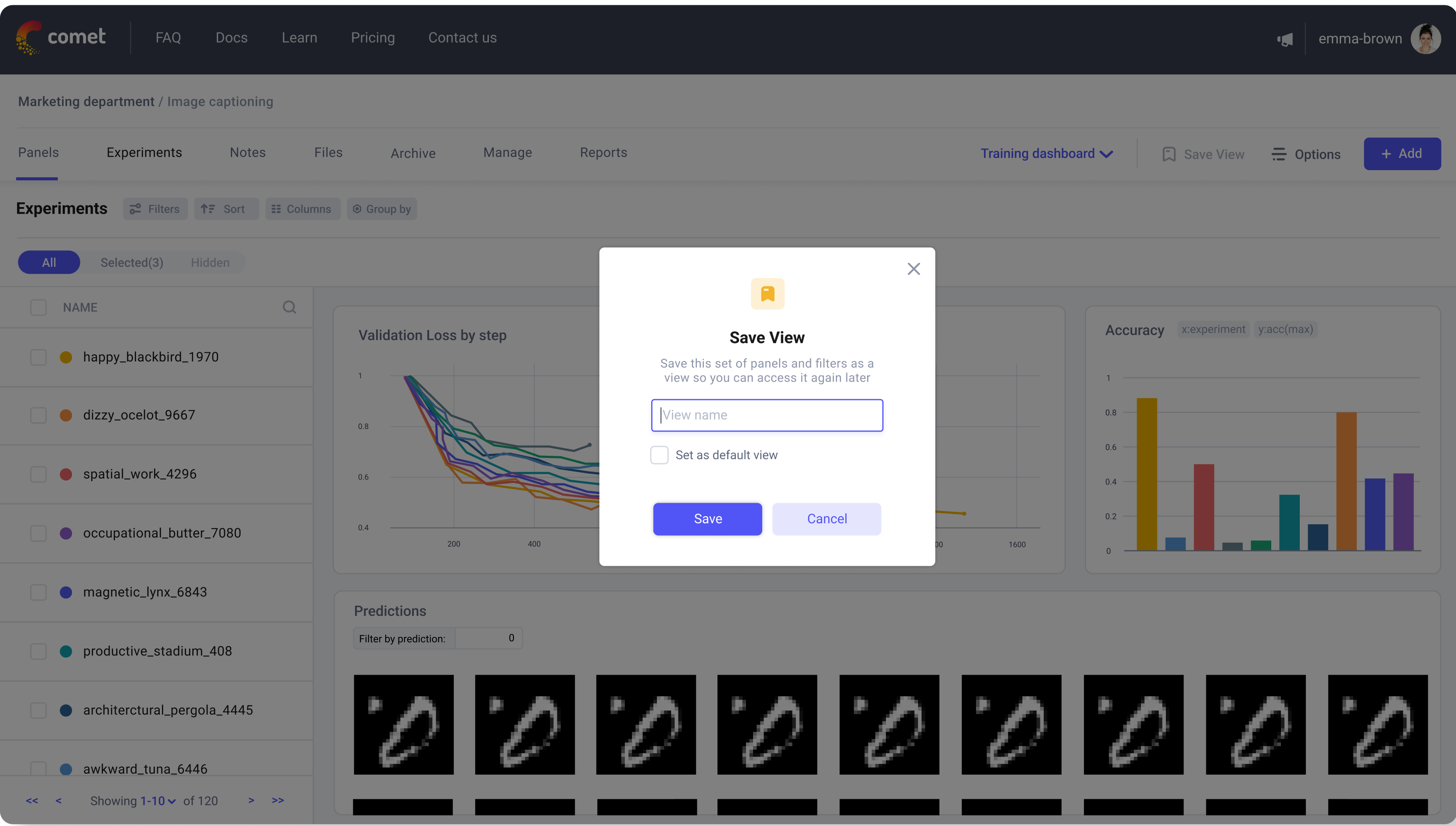1456x826 pixels.
Task: Select the spatial_work_4296 checkbox
Action: click(x=38, y=474)
